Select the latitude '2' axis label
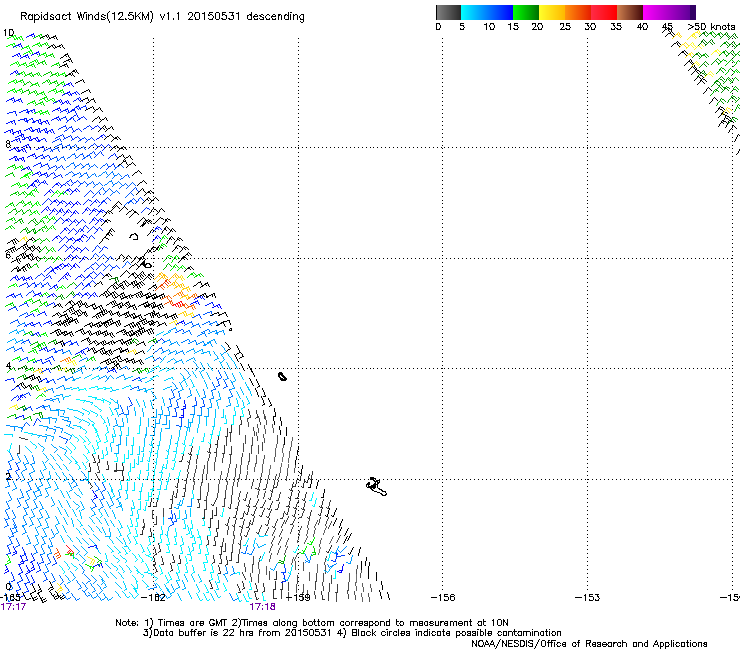Screen dimensions: 740x650 pyautogui.click(x=8, y=476)
